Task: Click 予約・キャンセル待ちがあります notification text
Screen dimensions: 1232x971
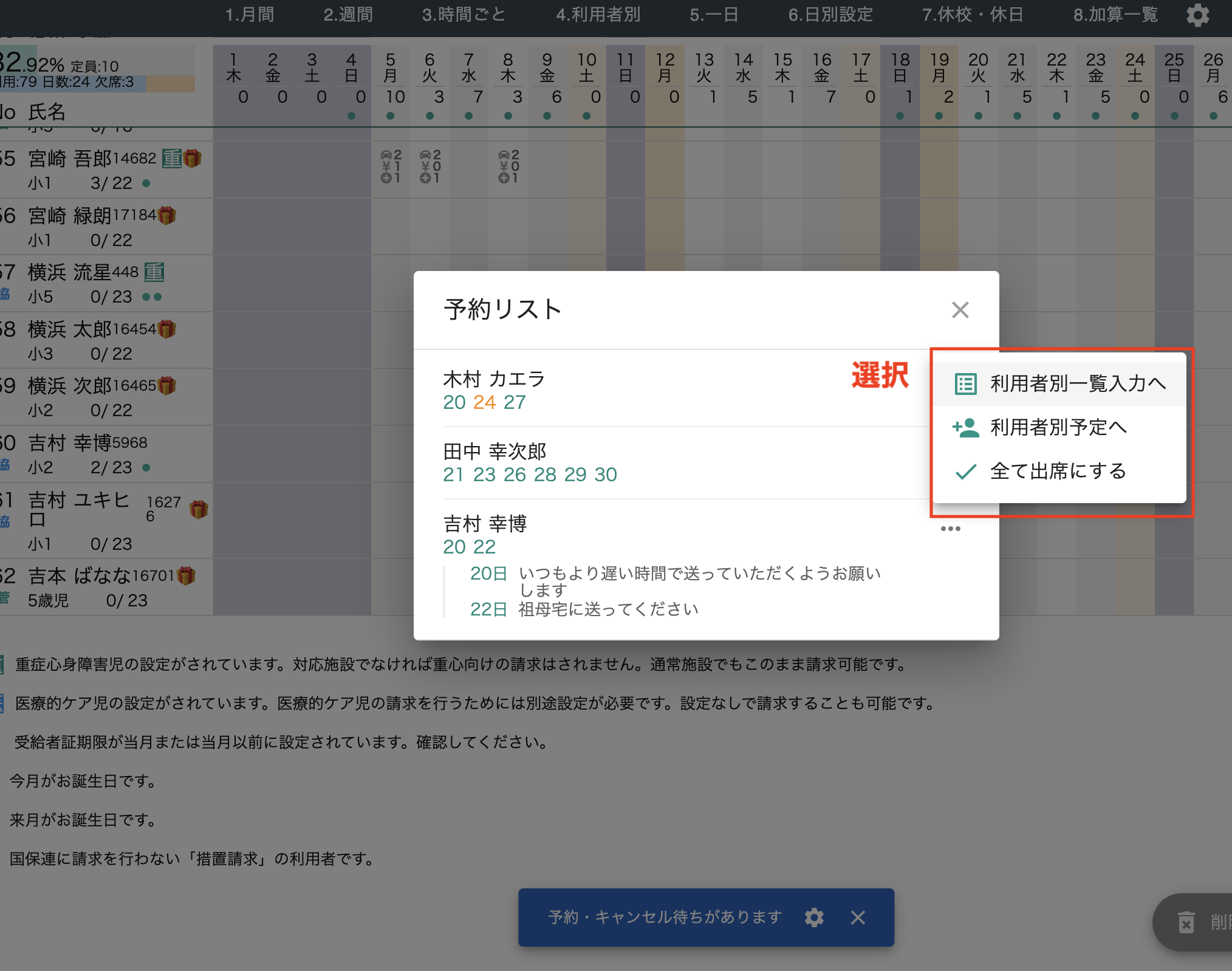Action: [665, 917]
